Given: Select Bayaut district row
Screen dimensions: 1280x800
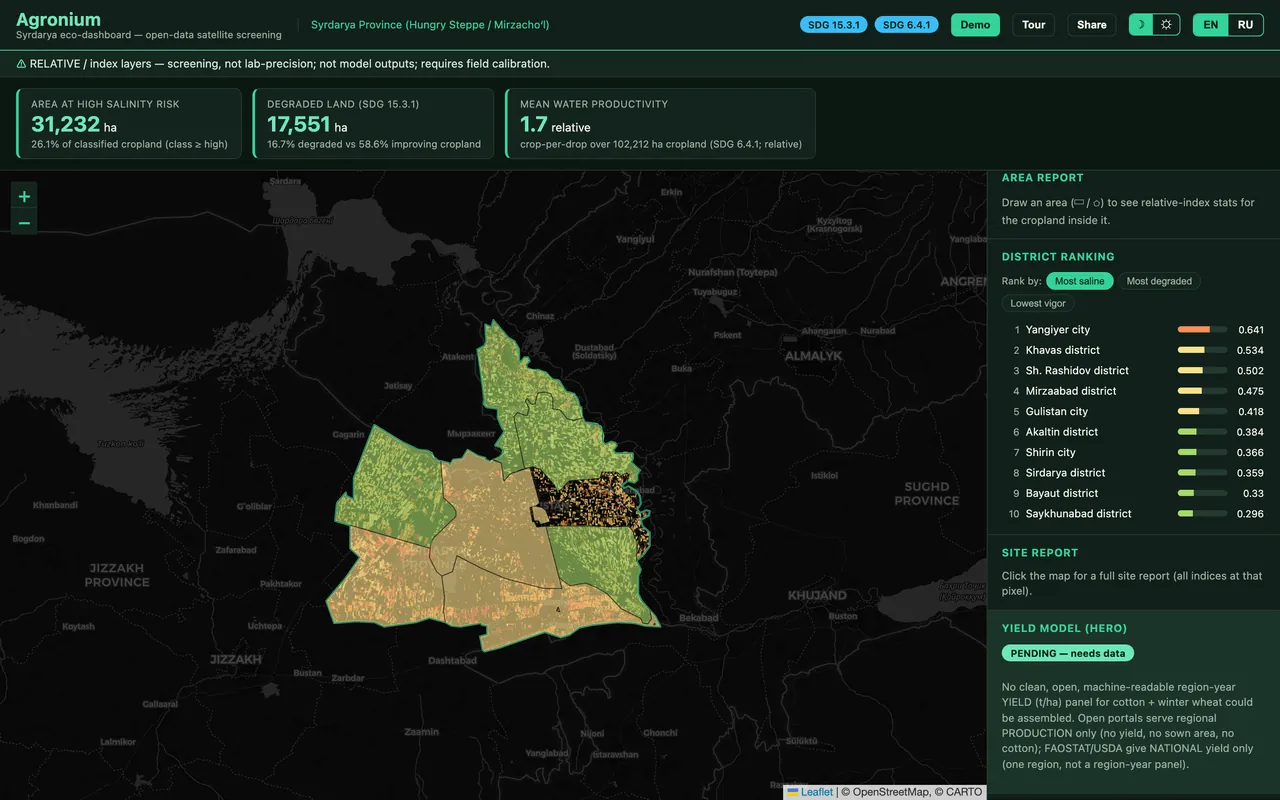Looking at the screenshot, I should (1134, 494).
